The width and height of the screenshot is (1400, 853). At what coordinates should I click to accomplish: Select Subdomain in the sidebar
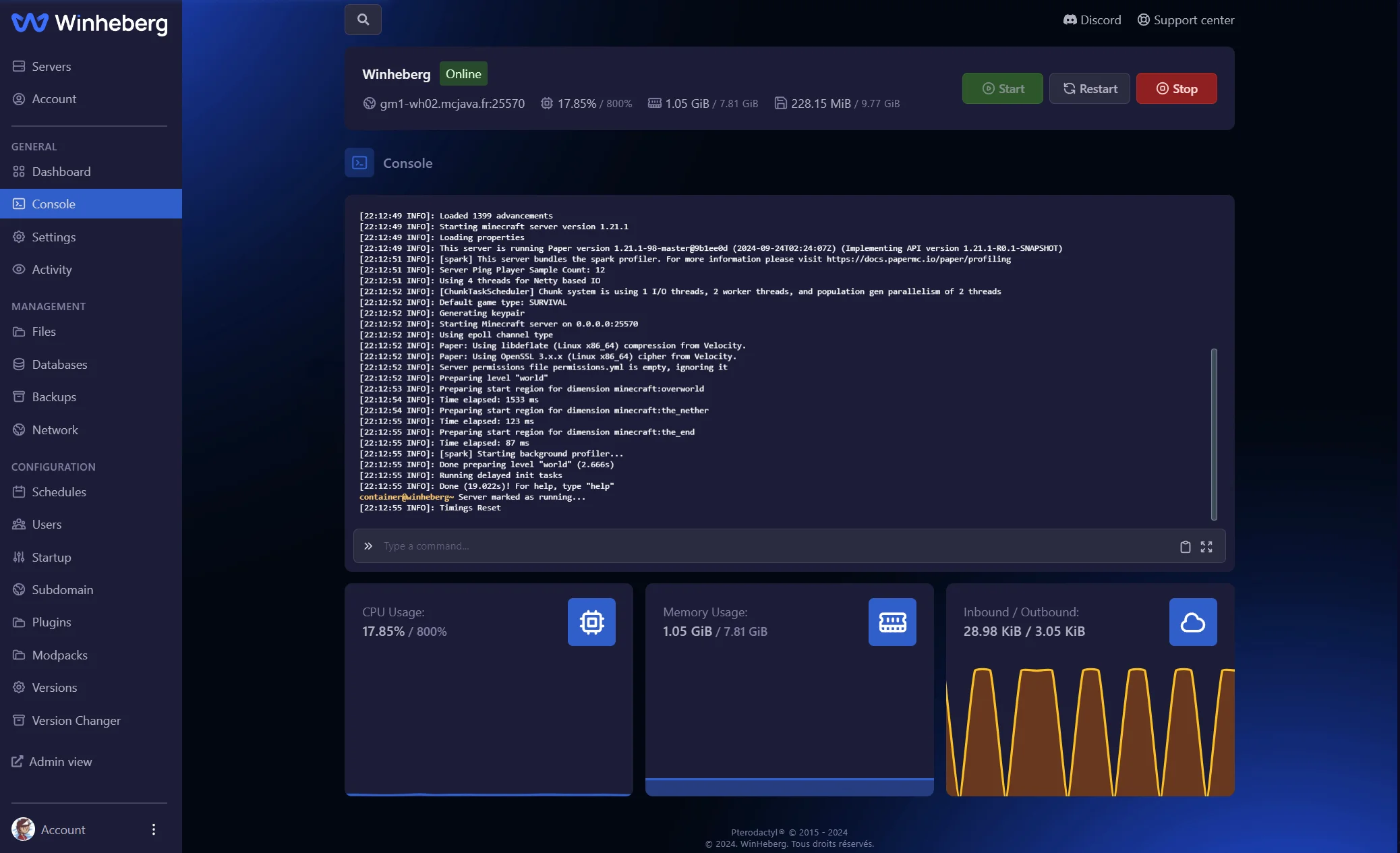62,590
